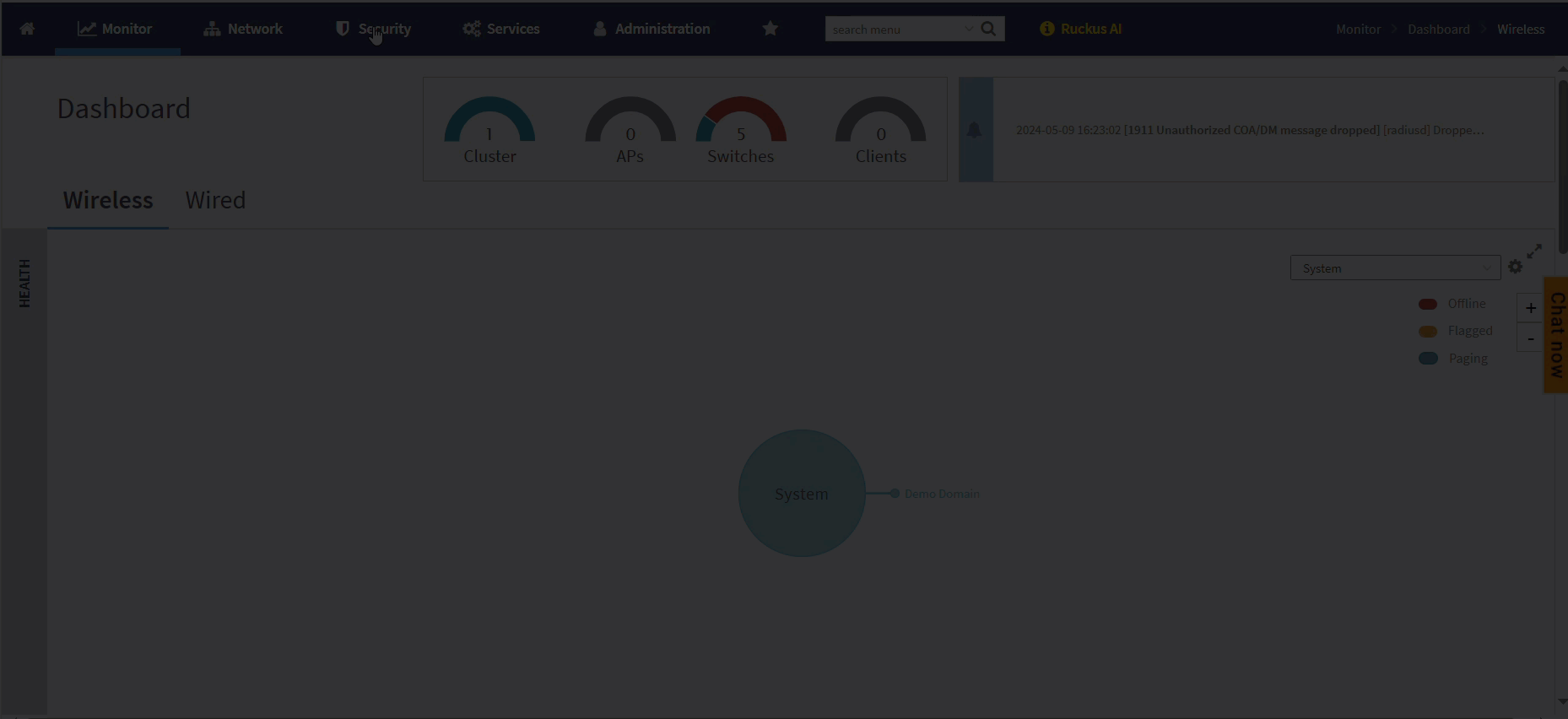Screen dimensions: 1568x719
Task: Expand the search menu dropdown arrow
Action: point(969,29)
